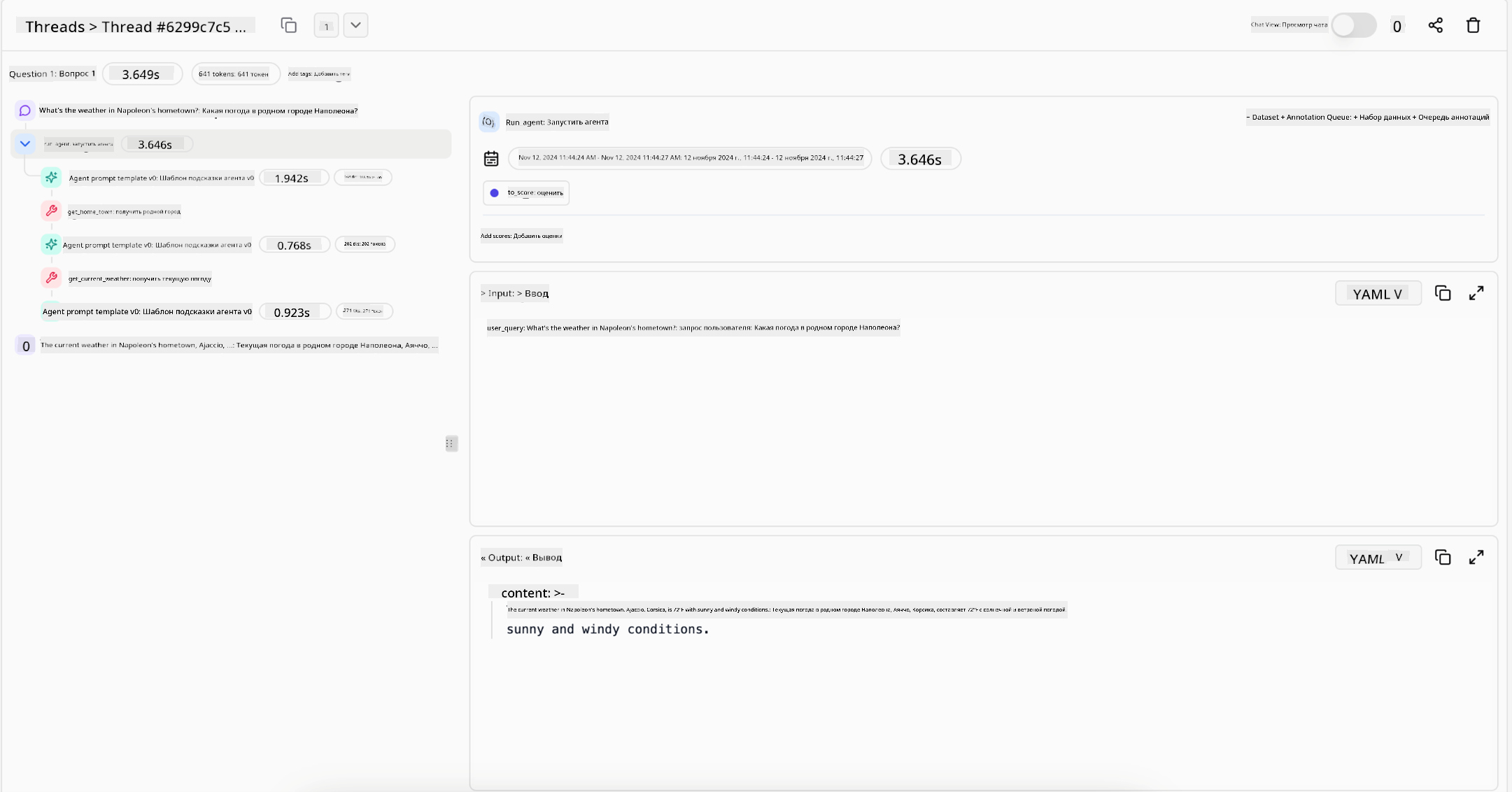1512x792 pixels.
Task: Click the panel resize drag handle
Action: (451, 444)
